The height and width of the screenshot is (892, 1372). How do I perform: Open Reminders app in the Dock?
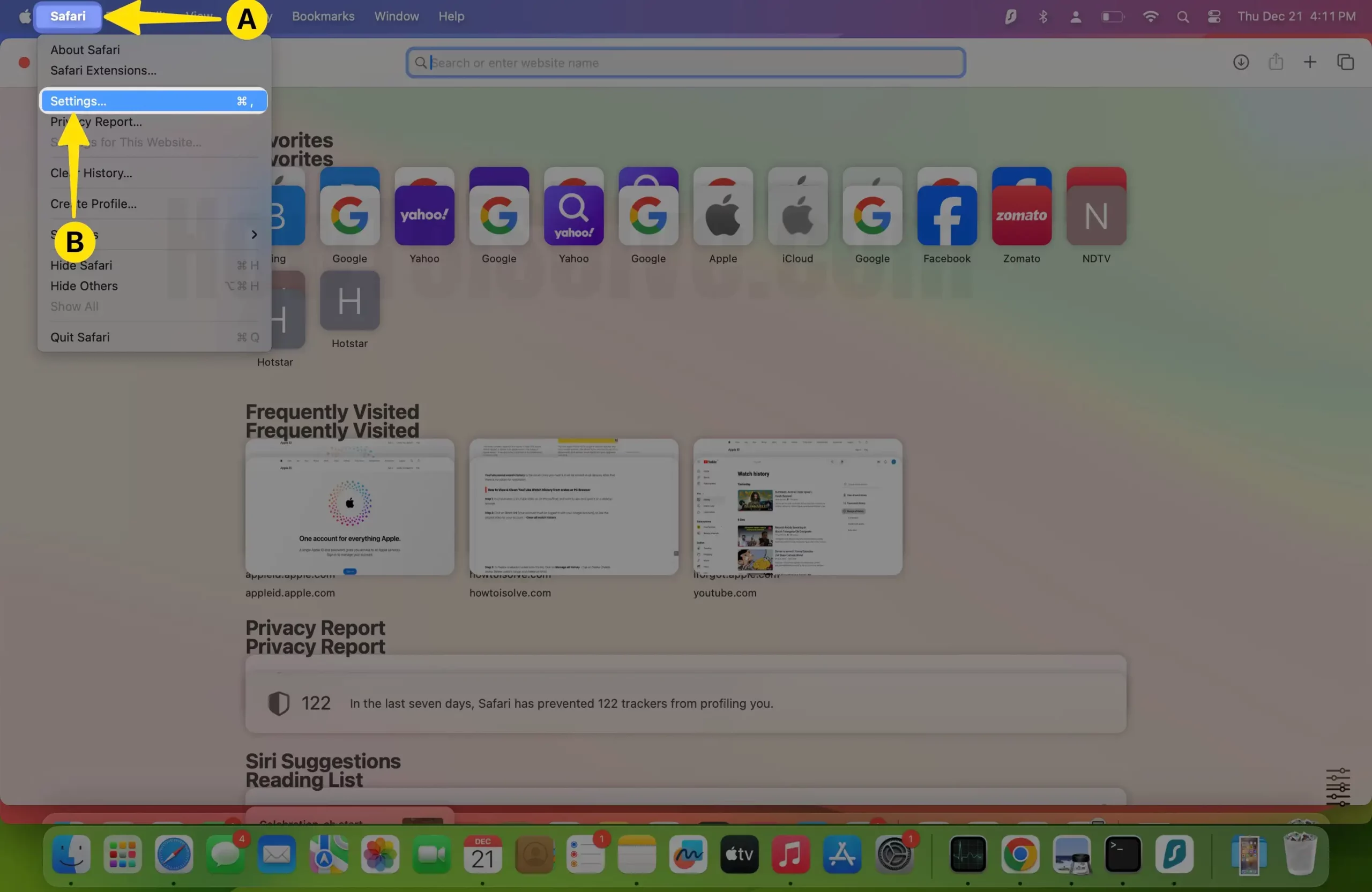pos(586,854)
